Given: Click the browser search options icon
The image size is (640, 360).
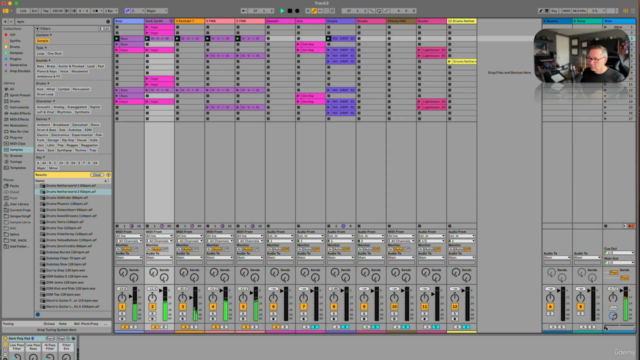Looking at the screenshot, I should (108, 22).
